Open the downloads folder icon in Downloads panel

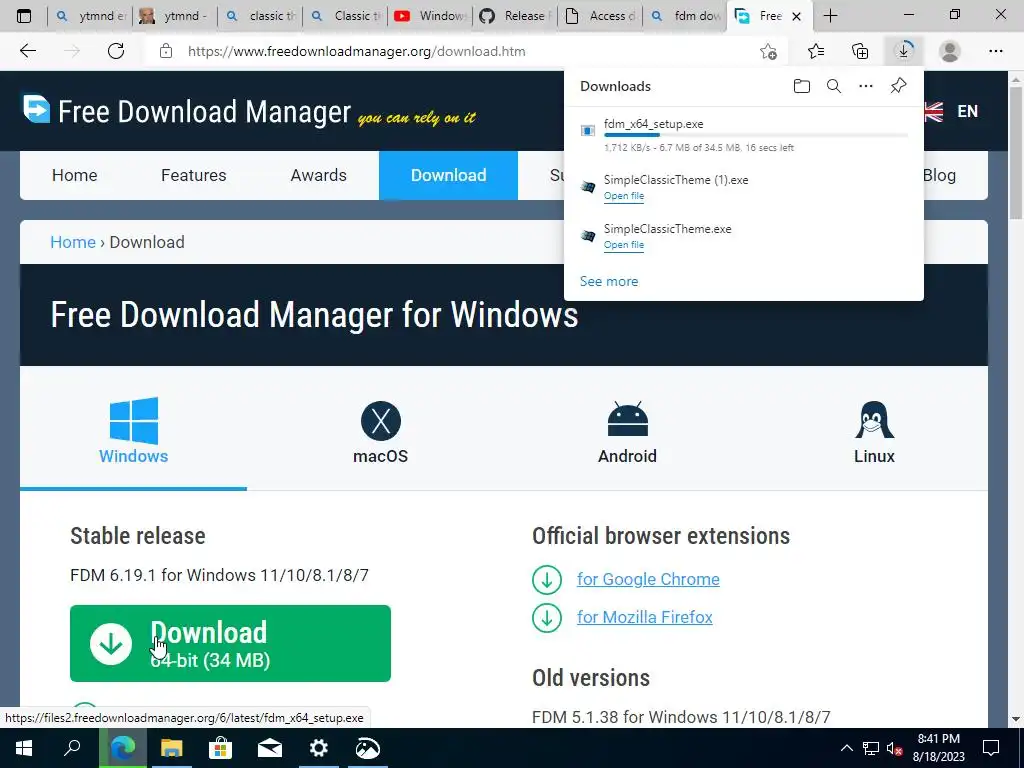(x=802, y=86)
